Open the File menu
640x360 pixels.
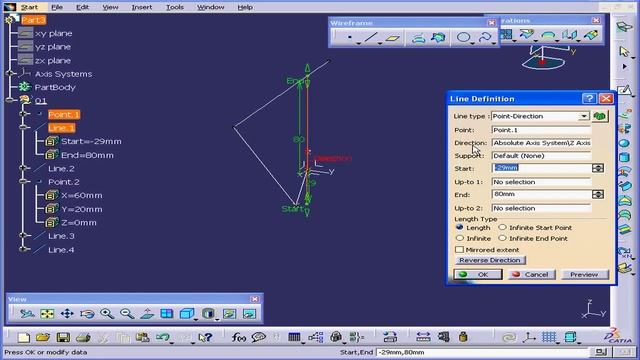click(57, 7)
